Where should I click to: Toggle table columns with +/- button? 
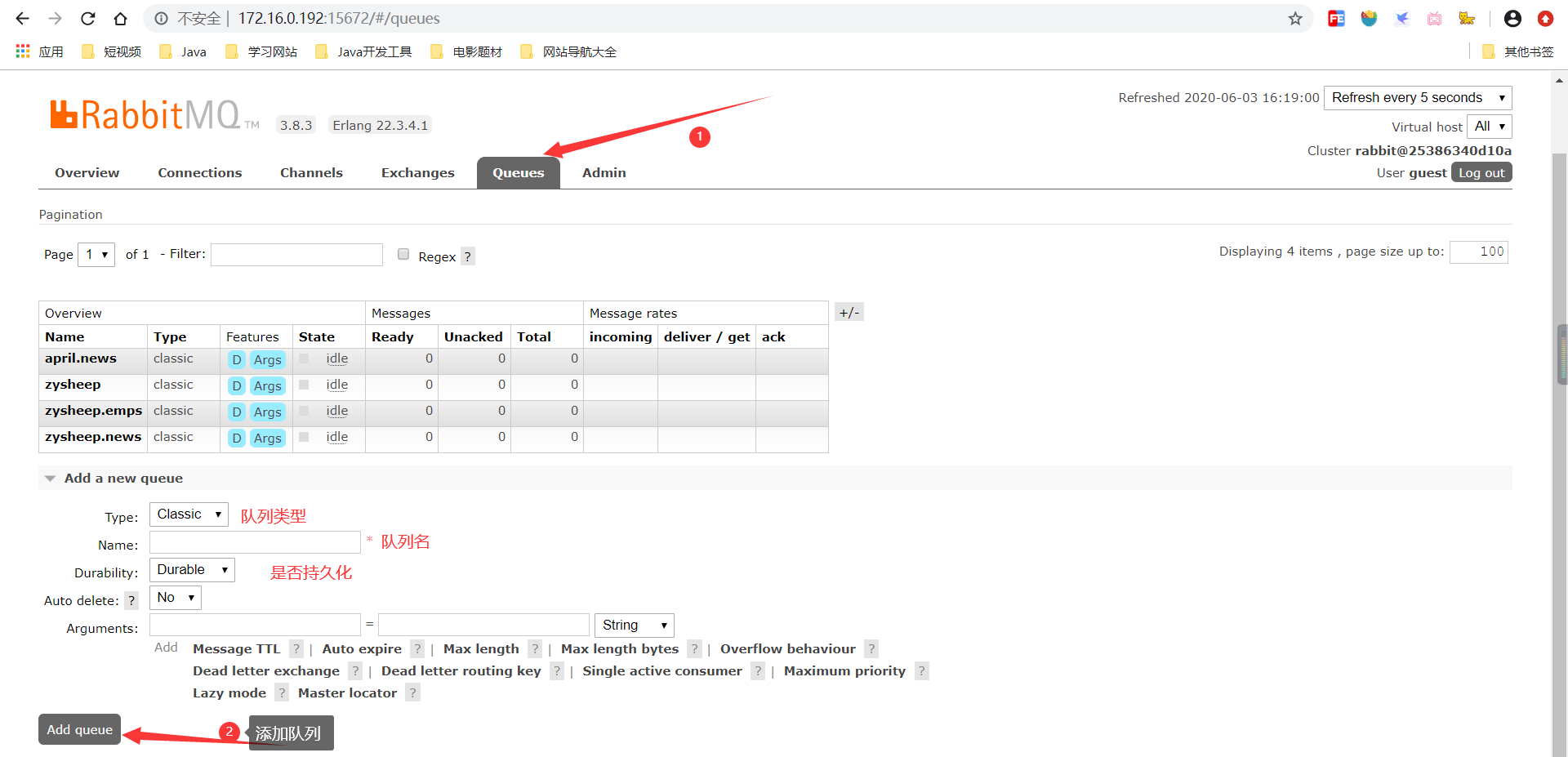pos(849,312)
